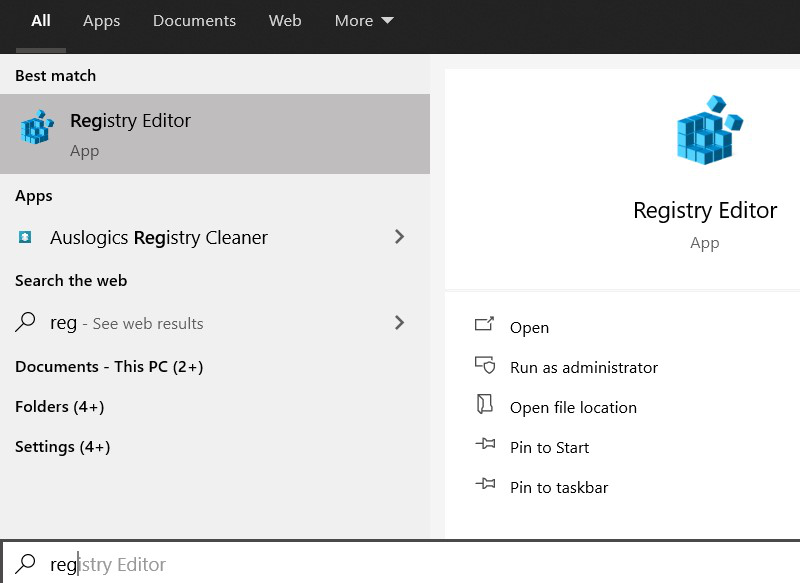Click into the search text field
Screen dimensions: 800x583
(x=400, y=564)
